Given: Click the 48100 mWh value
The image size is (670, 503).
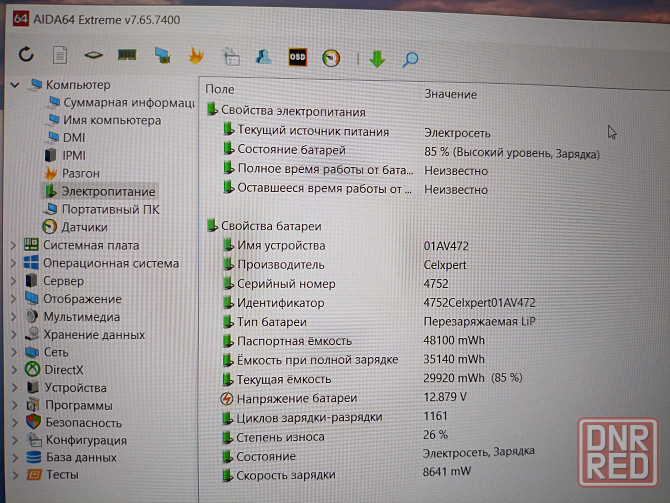Looking at the screenshot, I should coord(454,340).
